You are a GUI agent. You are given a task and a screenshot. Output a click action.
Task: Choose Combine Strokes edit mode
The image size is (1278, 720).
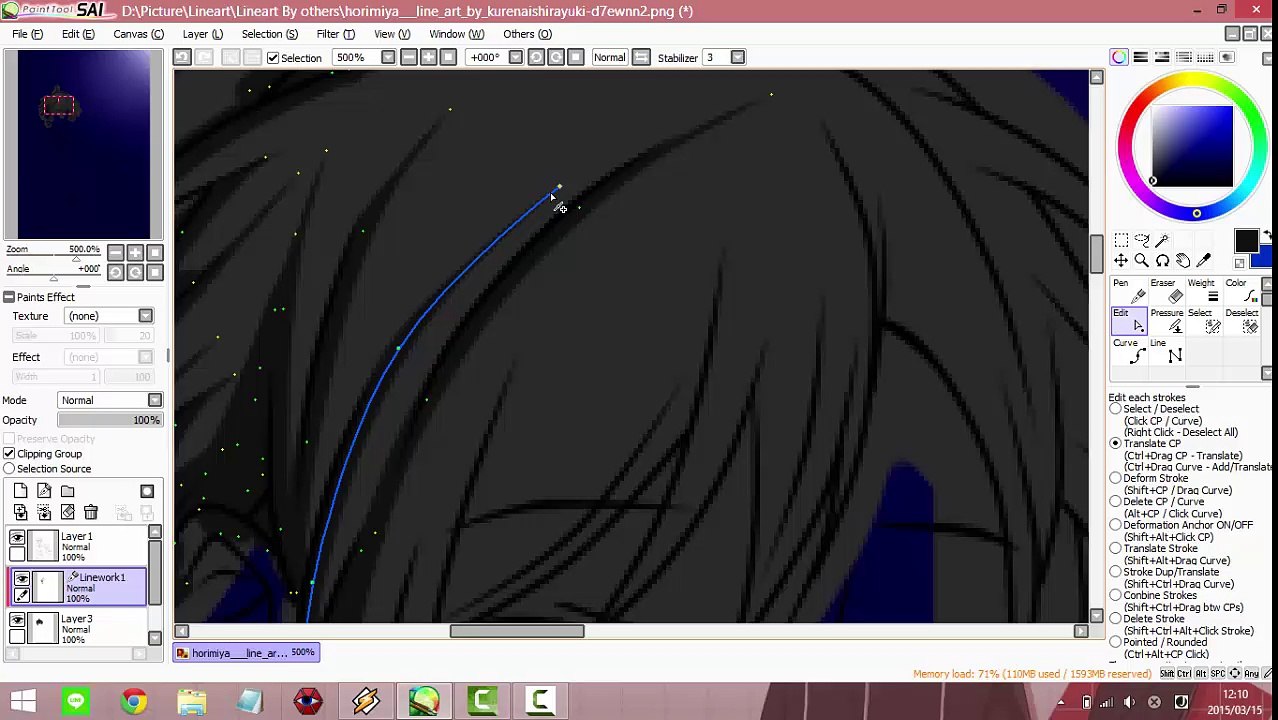tap(1115, 596)
